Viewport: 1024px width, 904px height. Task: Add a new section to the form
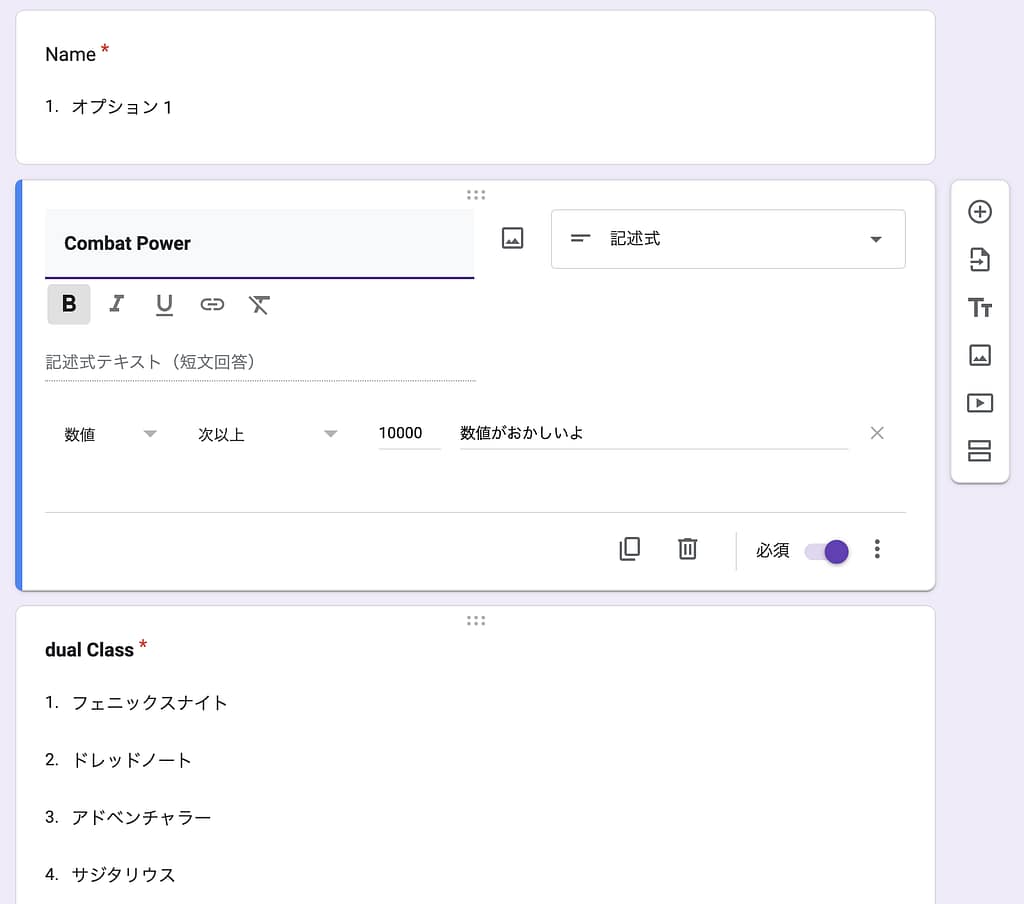tap(980, 451)
